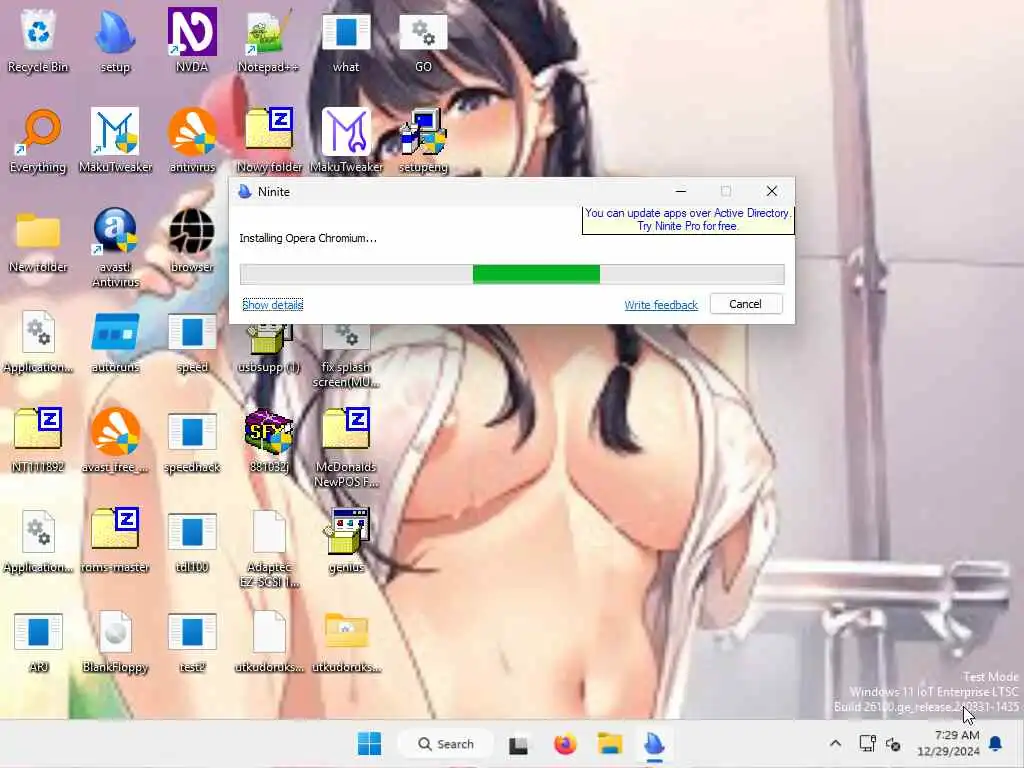Screen dimensions: 1024x768
Task: Open File Explorer from the taskbar
Action: (x=610, y=744)
